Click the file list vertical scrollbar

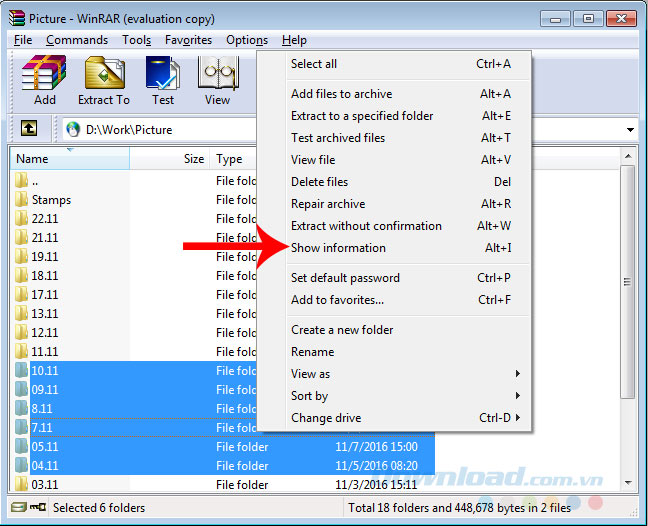pyautogui.click(x=627, y=330)
